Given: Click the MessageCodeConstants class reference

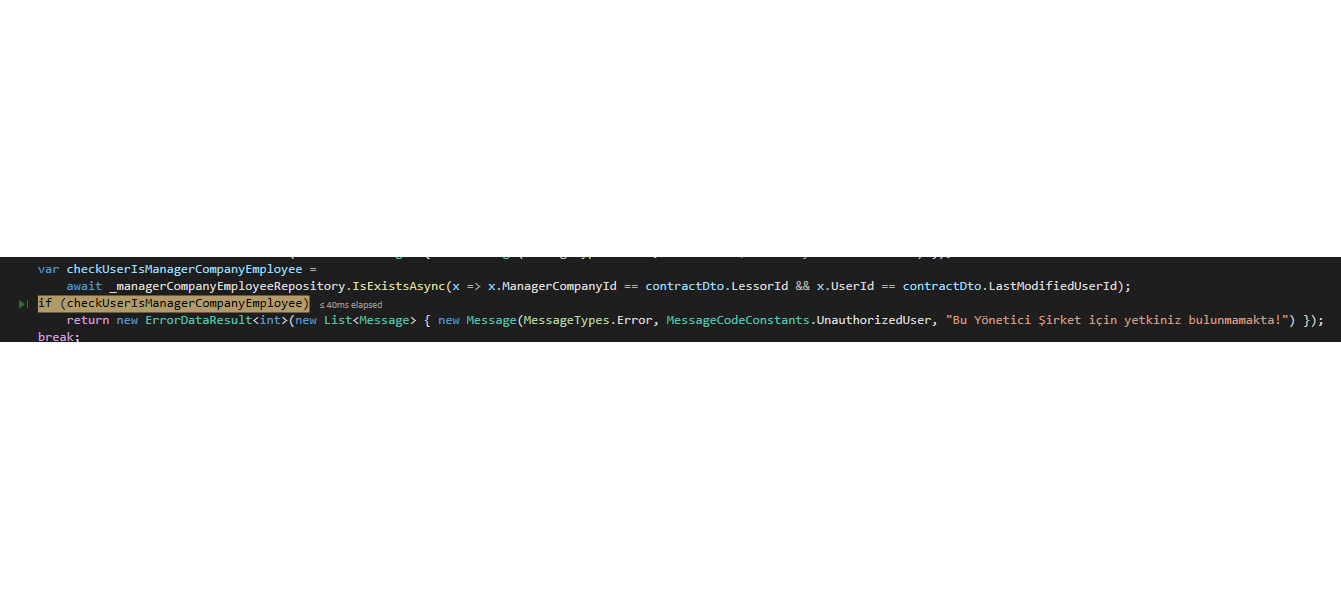Looking at the screenshot, I should click(737, 320).
